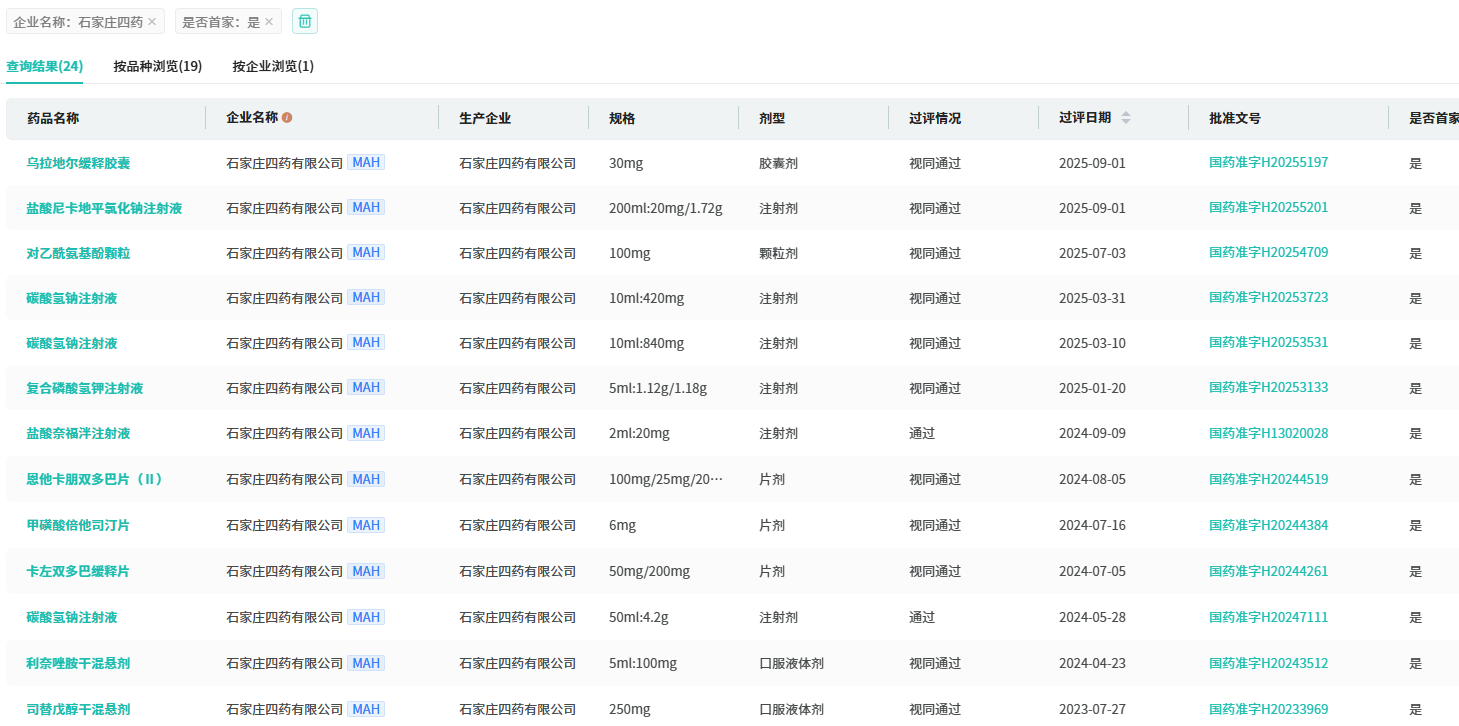
Task: Click approval number 国药准字H20254709
Action: (x=1268, y=253)
